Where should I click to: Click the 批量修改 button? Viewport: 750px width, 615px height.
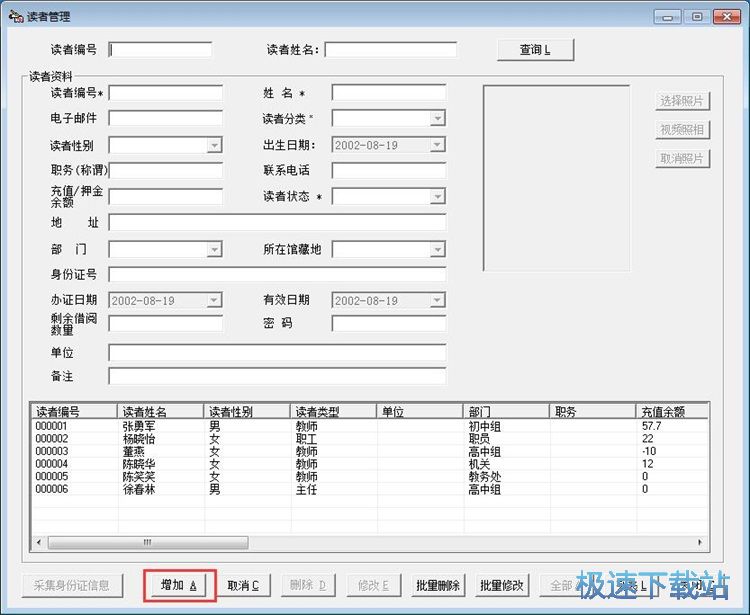(501, 586)
